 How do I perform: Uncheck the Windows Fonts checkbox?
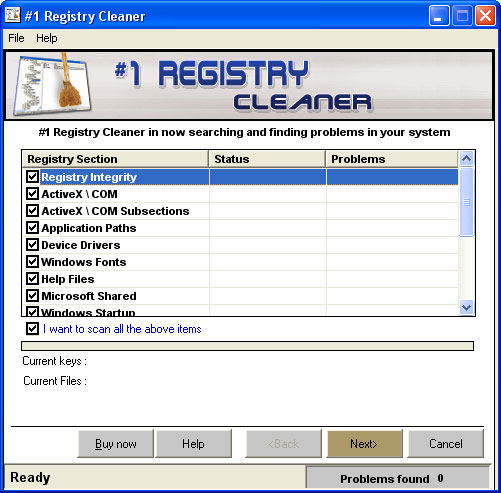[x=32, y=261]
